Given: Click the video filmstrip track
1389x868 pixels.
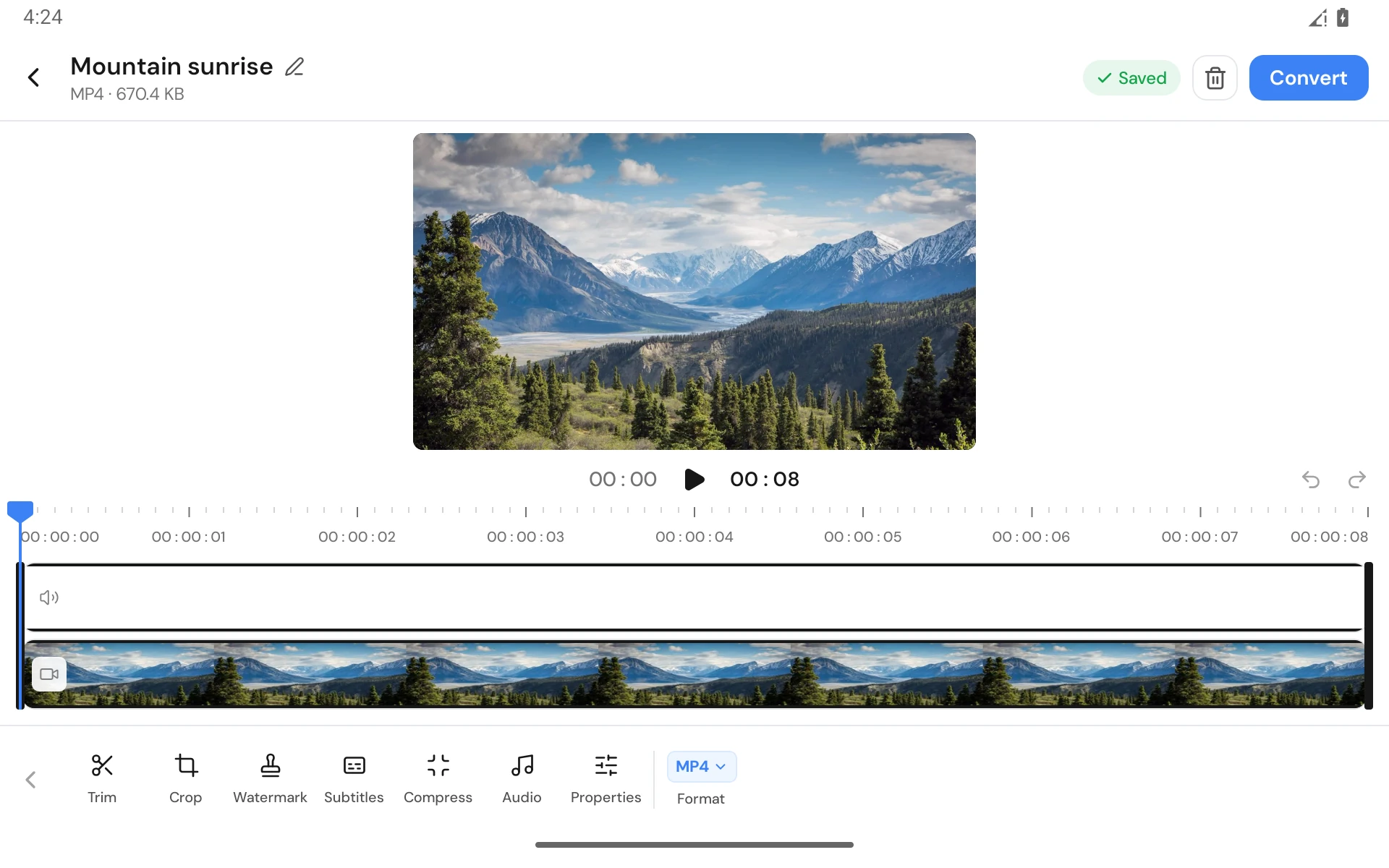Looking at the screenshot, I should pyautogui.click(x=694, y=674).
